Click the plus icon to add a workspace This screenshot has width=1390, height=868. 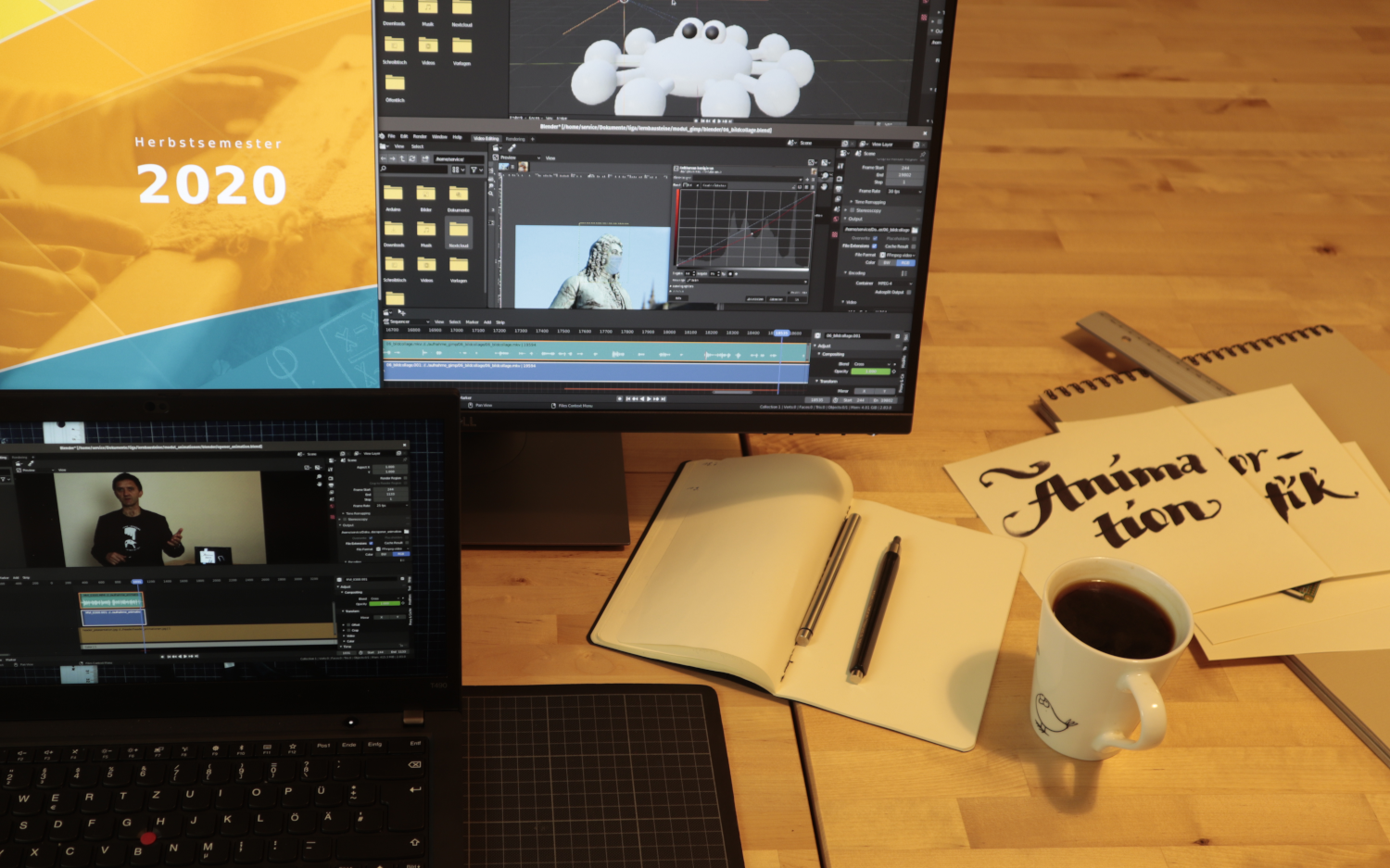click(x=533, y=139)
